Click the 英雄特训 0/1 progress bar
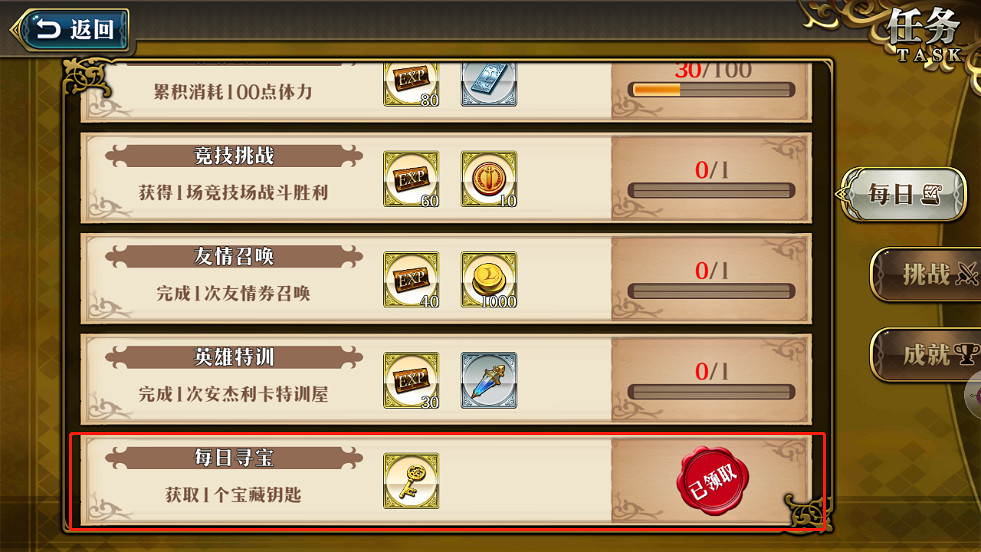981x552 pixels. (x=711, y=392)
